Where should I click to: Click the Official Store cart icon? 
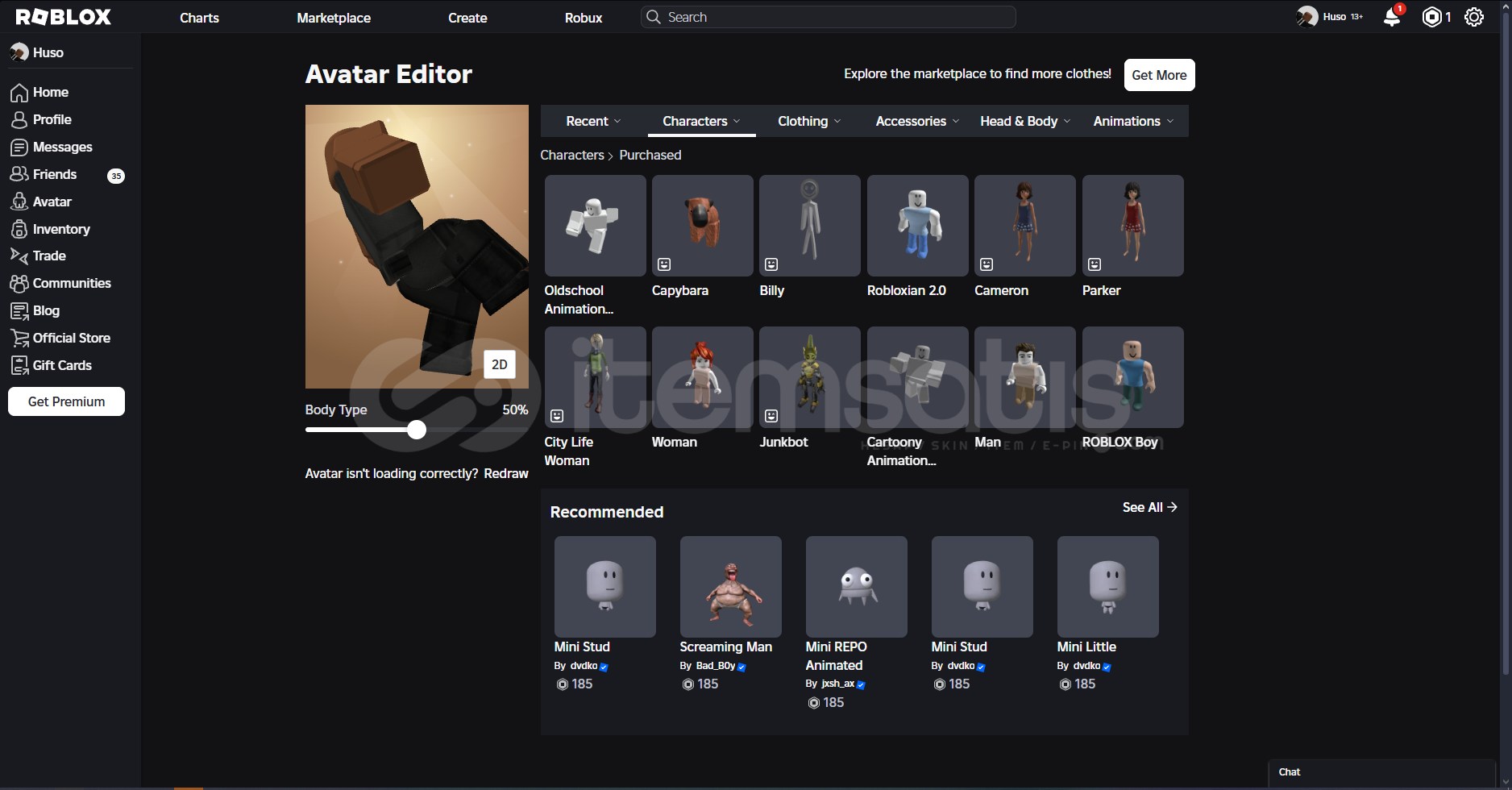coord(19,339)
